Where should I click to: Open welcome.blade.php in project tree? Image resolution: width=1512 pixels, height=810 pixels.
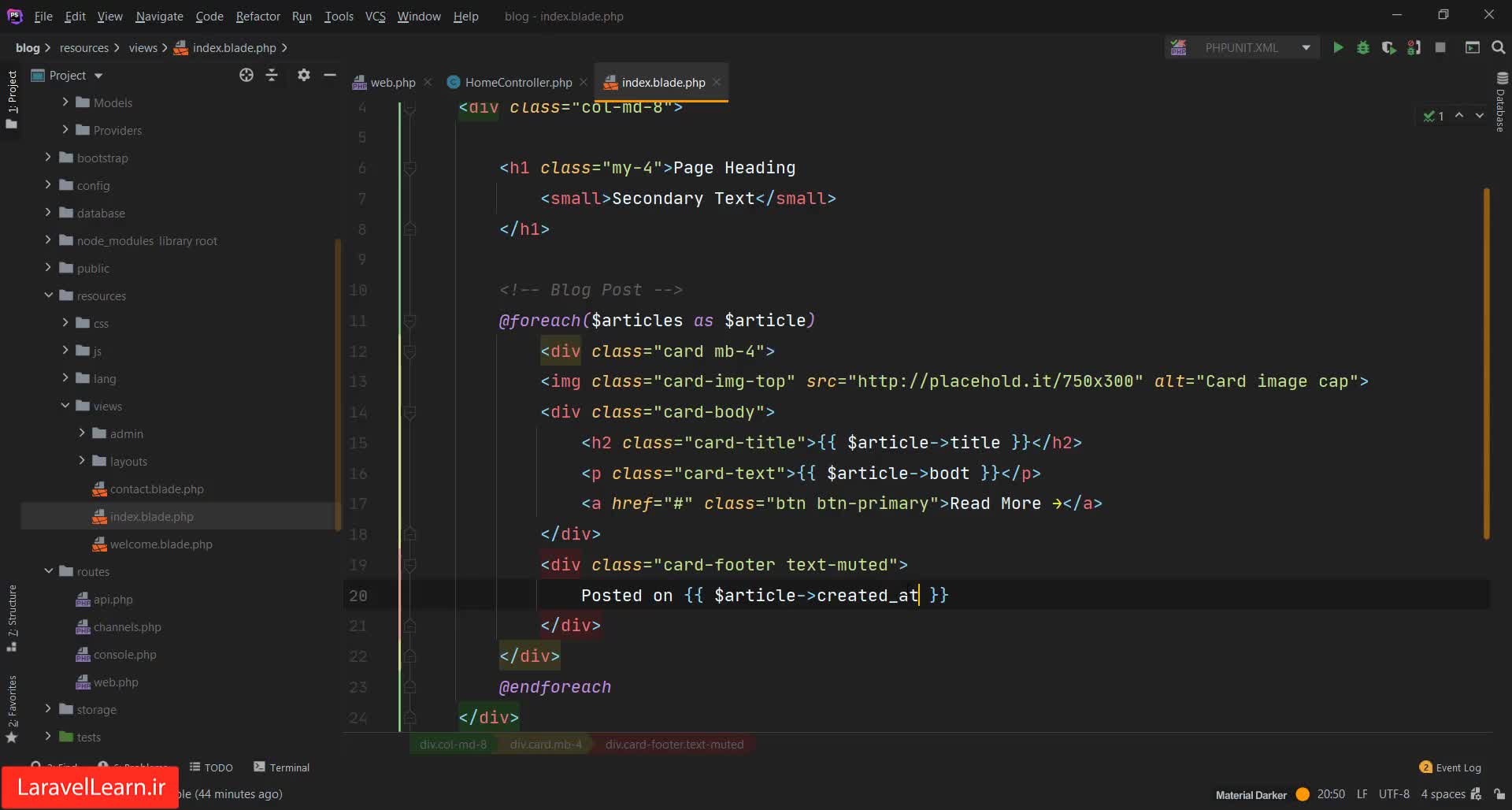tap(161, 544)
